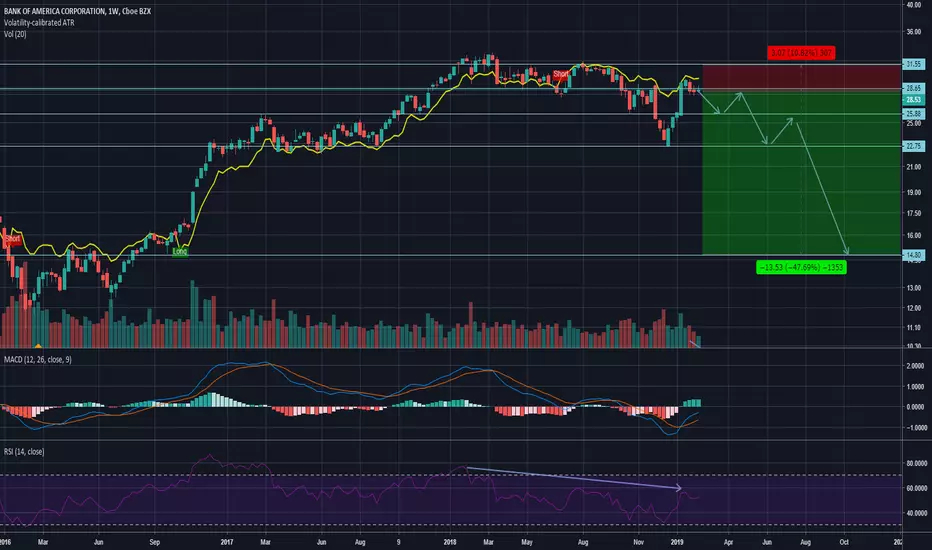Click the red Short signal label near the 2018 highs
This screenshot has height=550, width=932.
pos(561,74)
